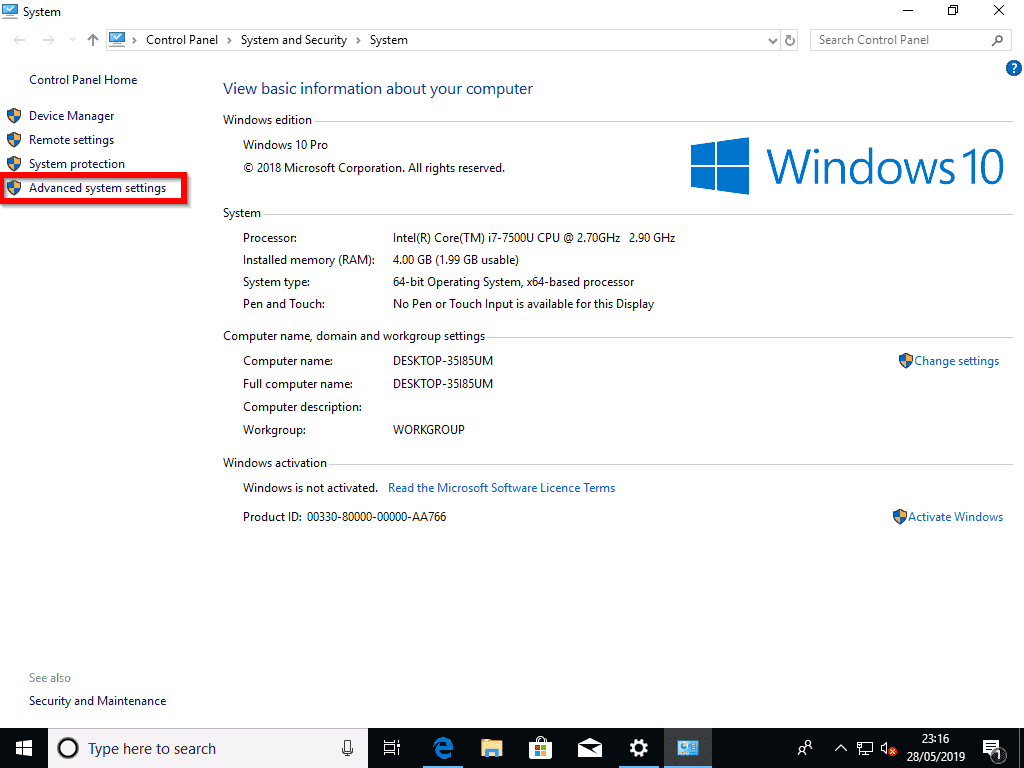Viewport: 1024px width, 768px height.
Task: Click the System window title bar icon
Action: (x=10, y=11)
